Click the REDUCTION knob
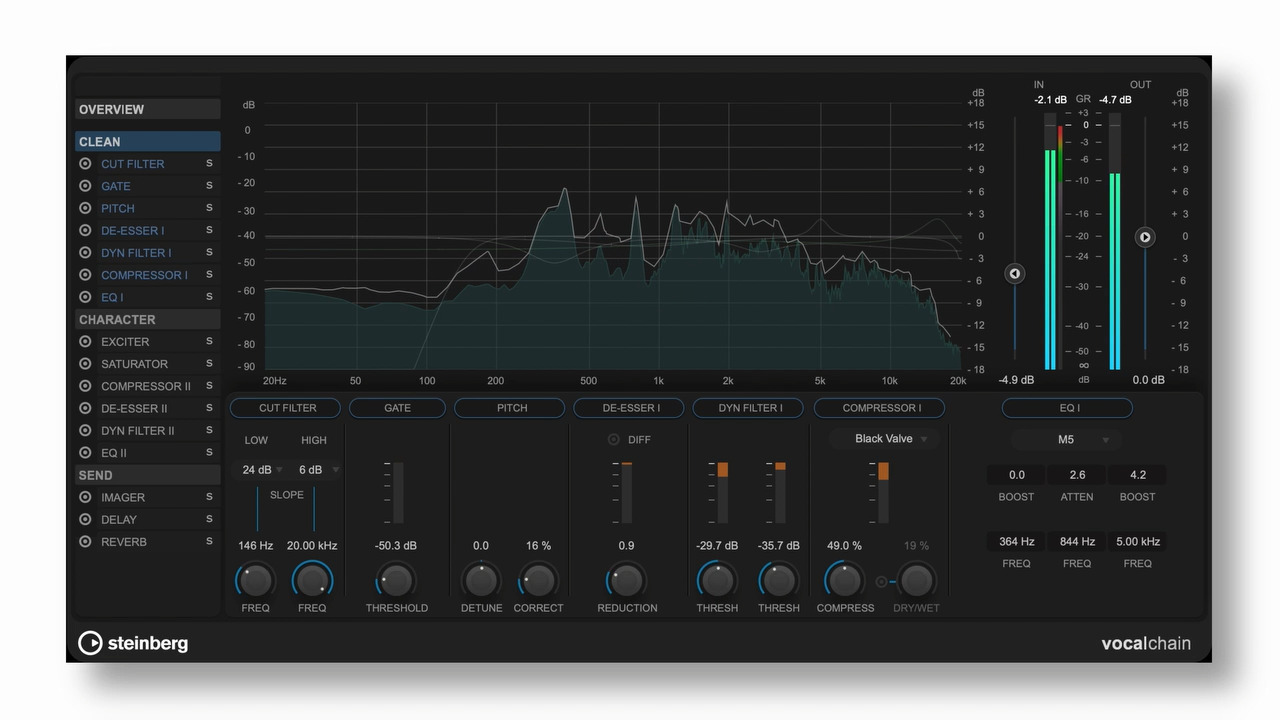Screen dimensions: 1280x720 coord(626,579)
